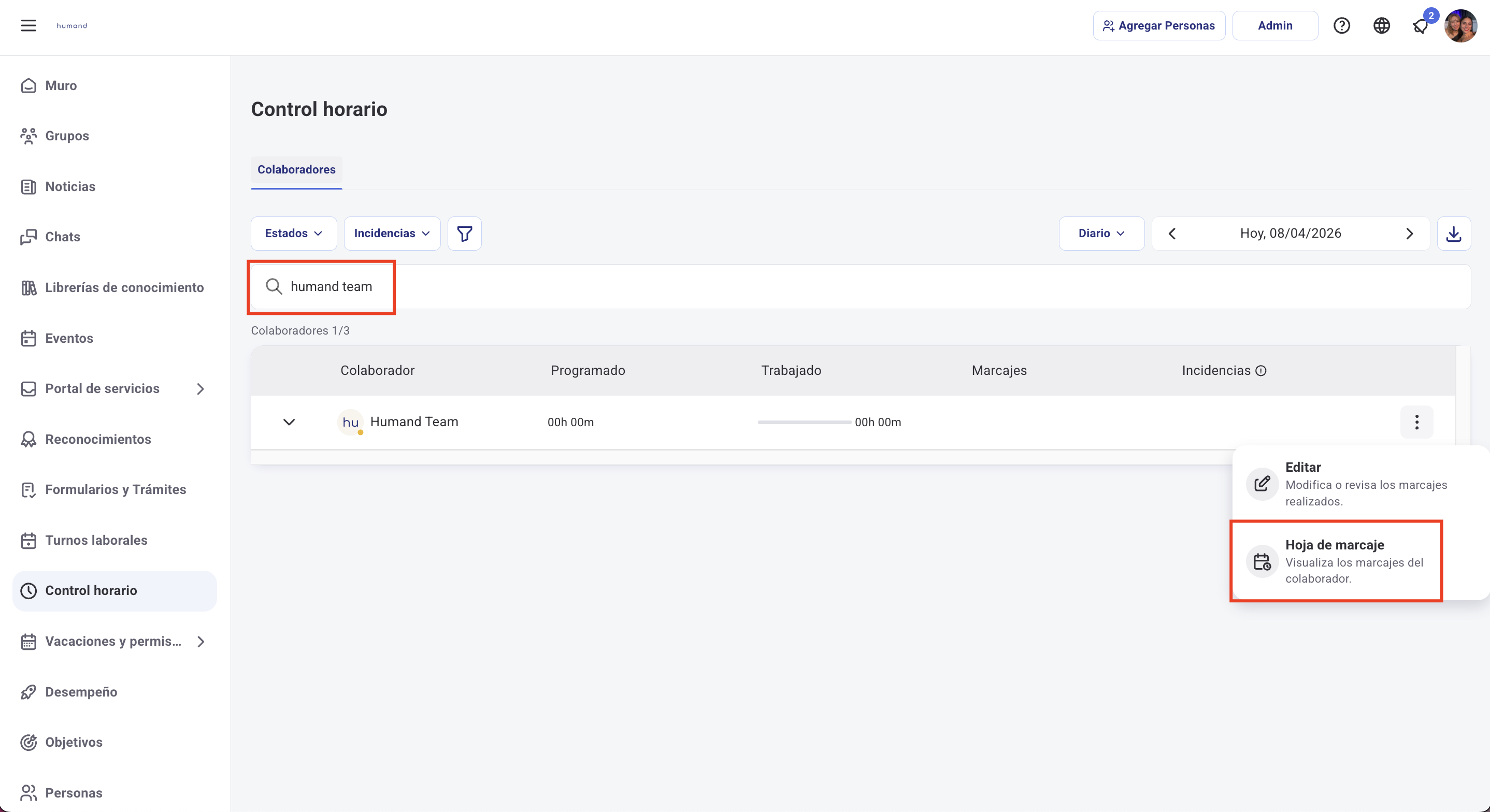Download report with download icon

click(x=1454, y=233)
